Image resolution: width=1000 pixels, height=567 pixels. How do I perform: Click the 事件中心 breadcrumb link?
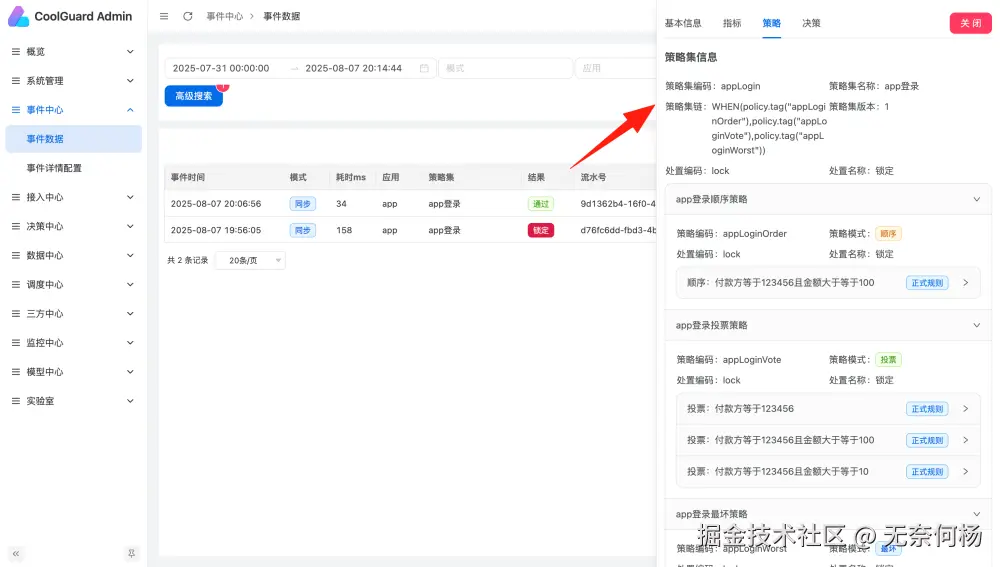click(224, 16)
